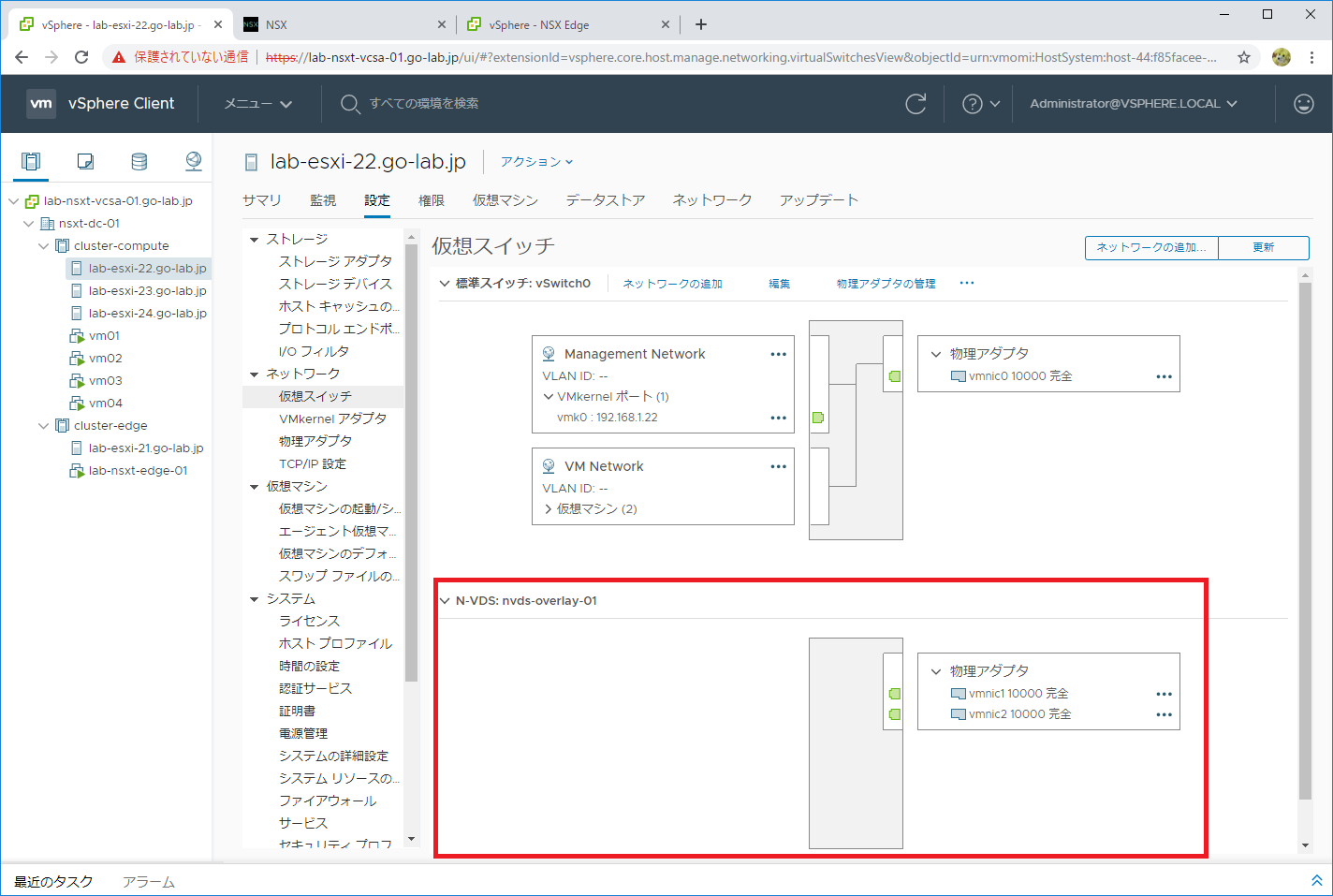Viewport: 1333px width, 896px height.
Task: Switch to データストア tab
Action: pos(606,200)
